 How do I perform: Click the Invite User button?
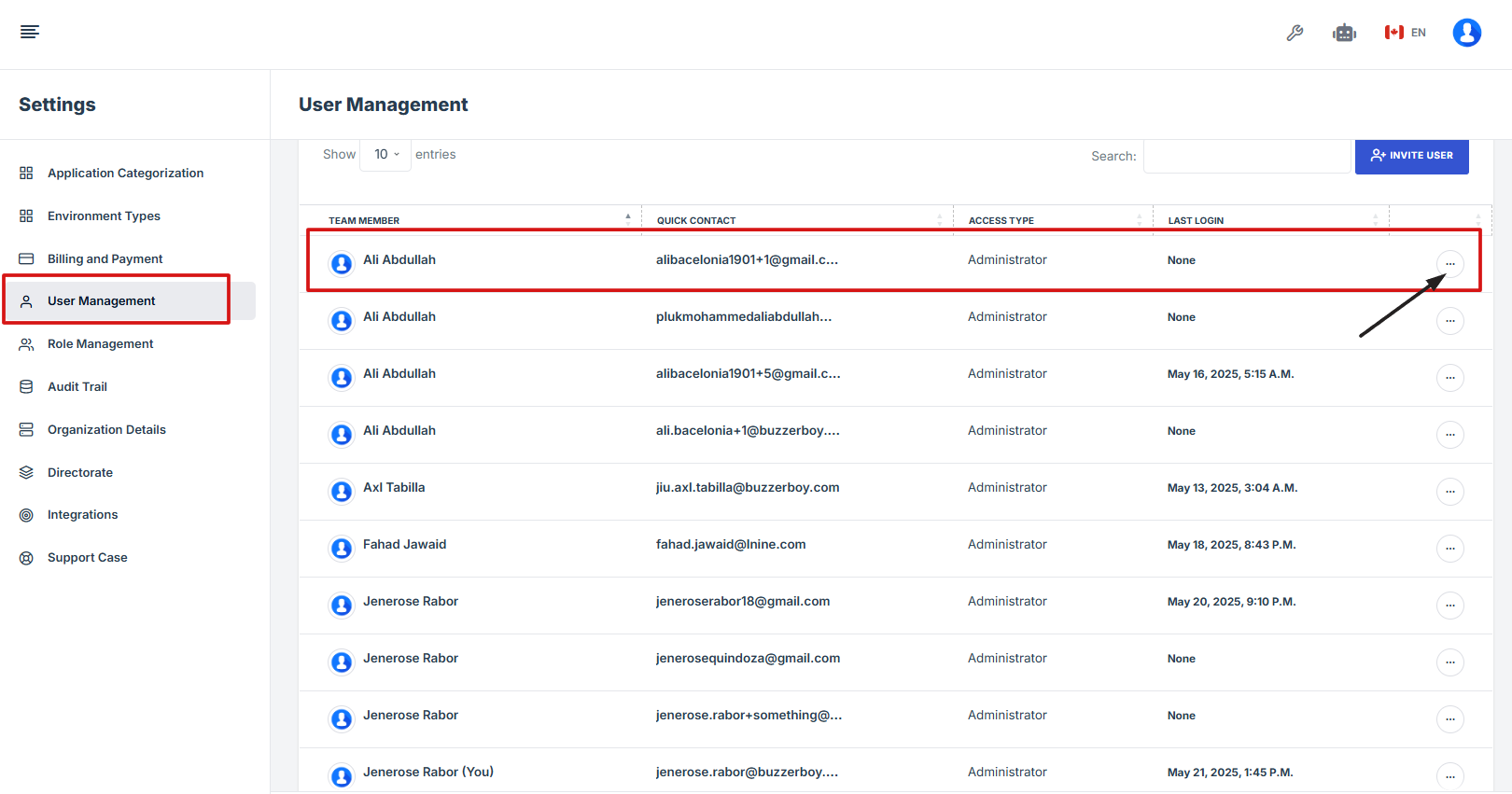click(1411, 156)
